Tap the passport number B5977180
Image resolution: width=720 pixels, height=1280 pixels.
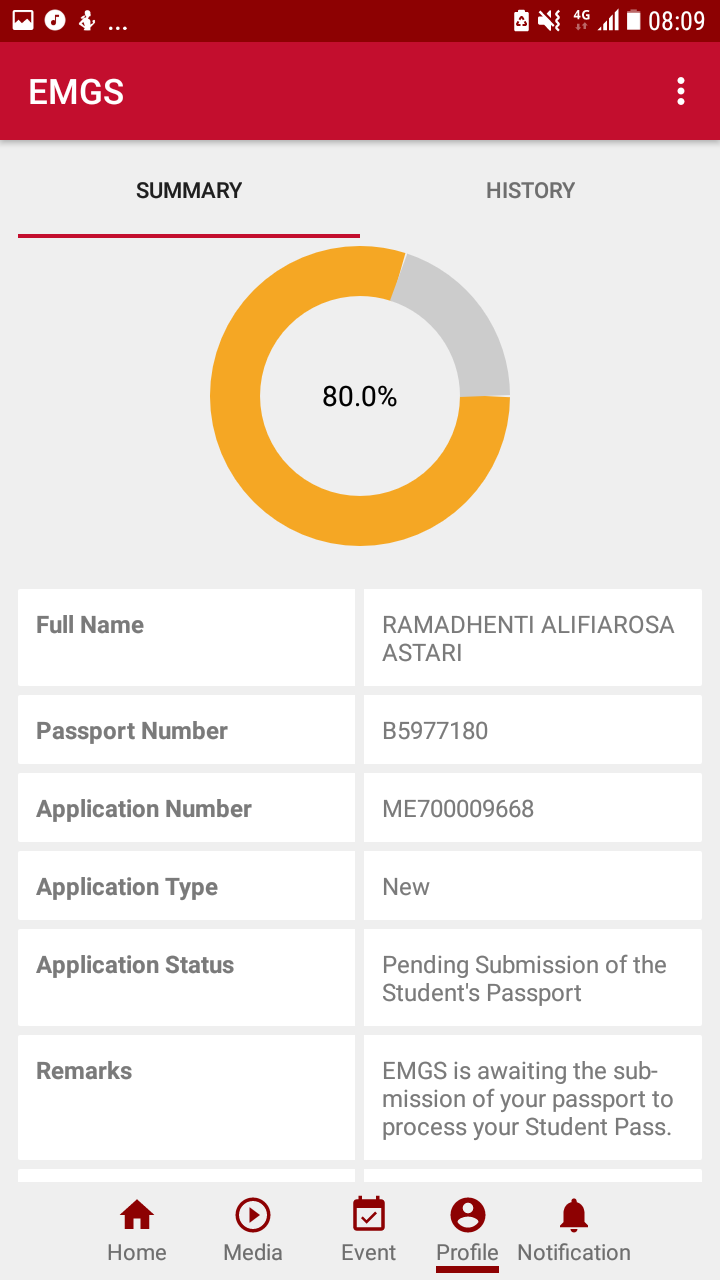coord(435,731)
